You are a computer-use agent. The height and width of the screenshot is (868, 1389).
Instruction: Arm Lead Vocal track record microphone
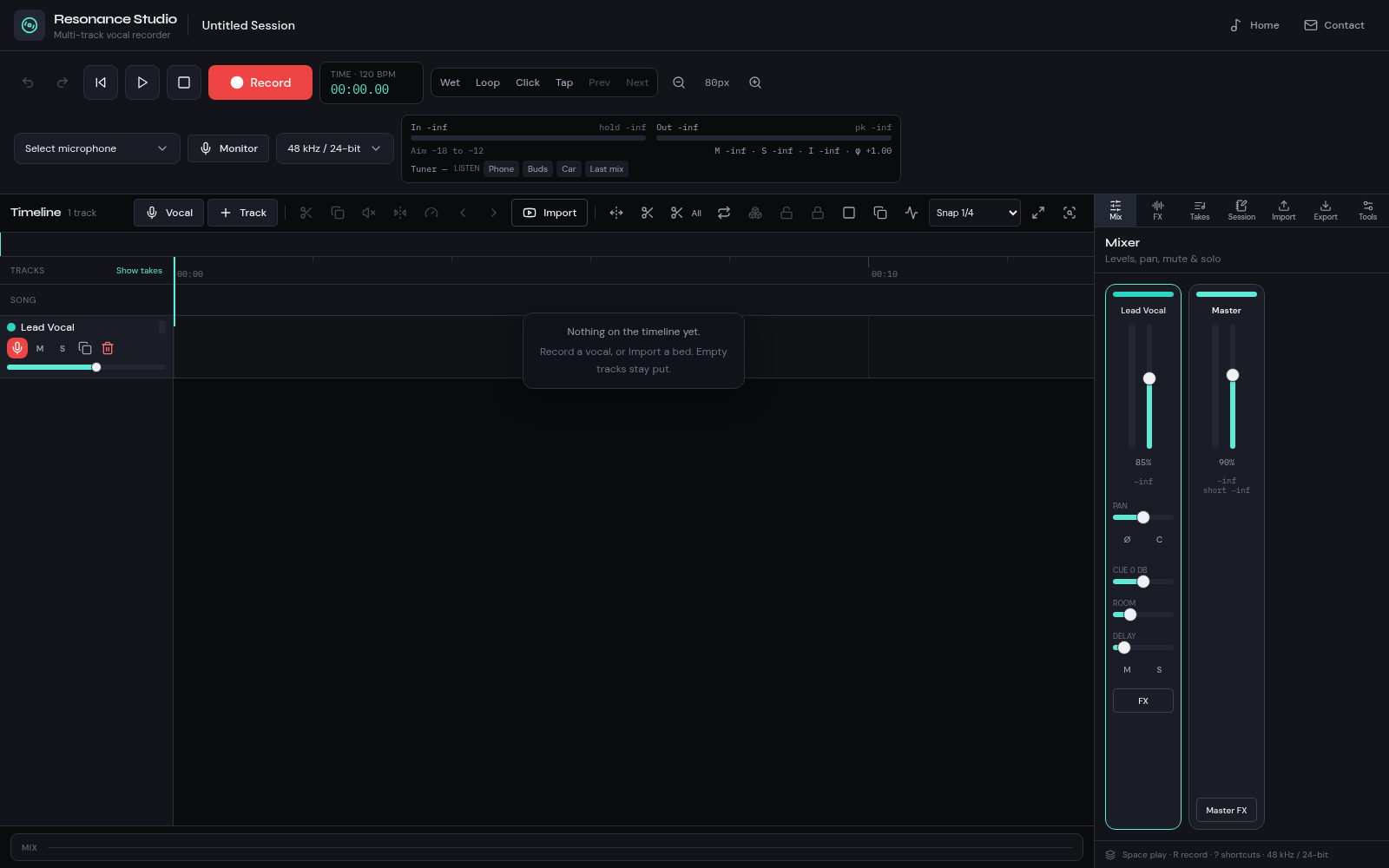[17, 348]
